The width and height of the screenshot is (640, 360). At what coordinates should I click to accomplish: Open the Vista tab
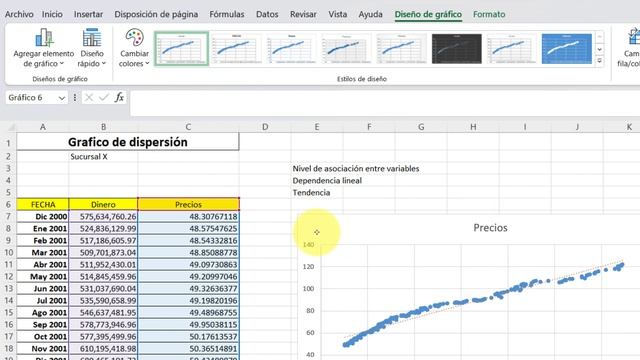(x=338, y=14)
